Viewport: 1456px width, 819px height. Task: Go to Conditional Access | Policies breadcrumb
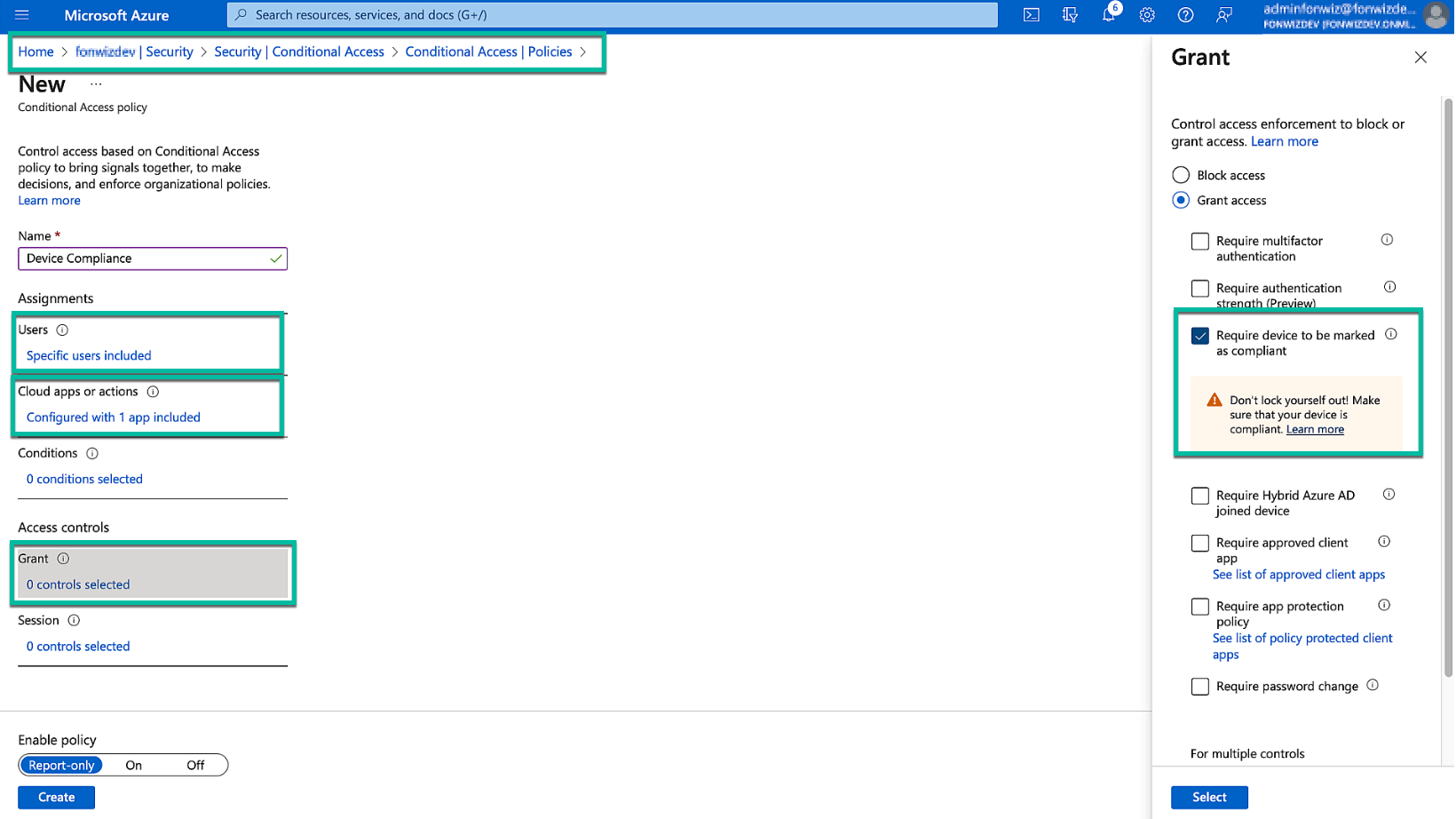point(488,52)
